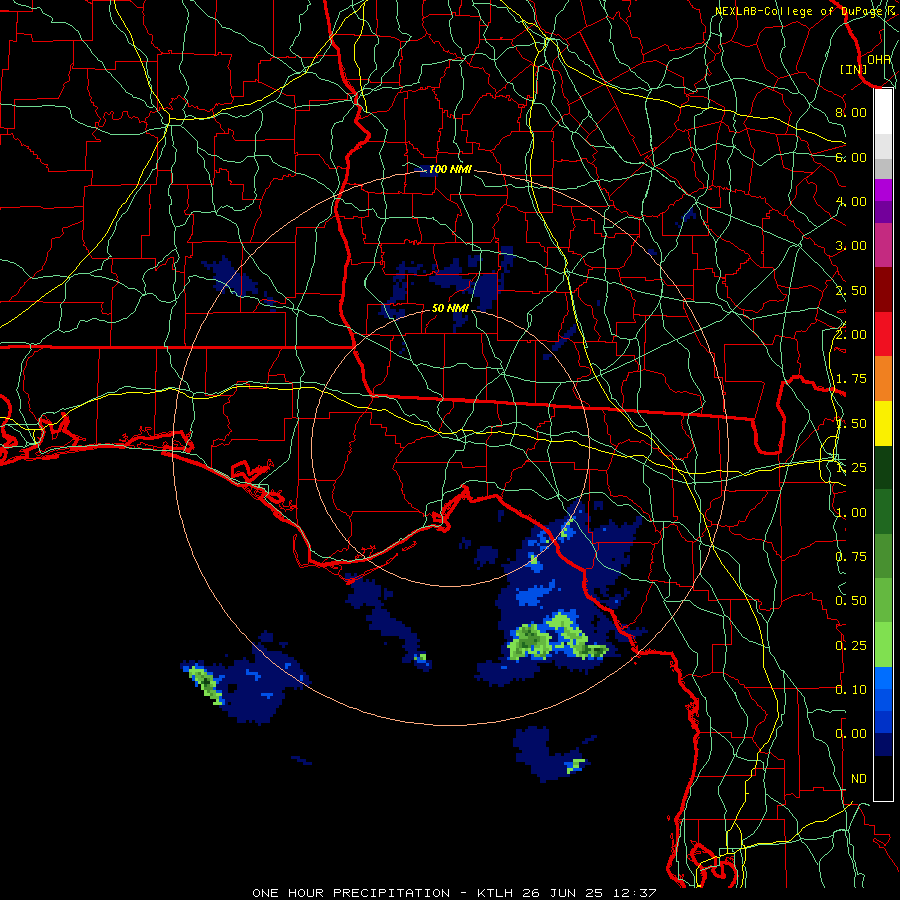The width and height of the screenshot is (900, 900).
Task: Click the "8.00" legend value
Action: [x=851, y=112]
